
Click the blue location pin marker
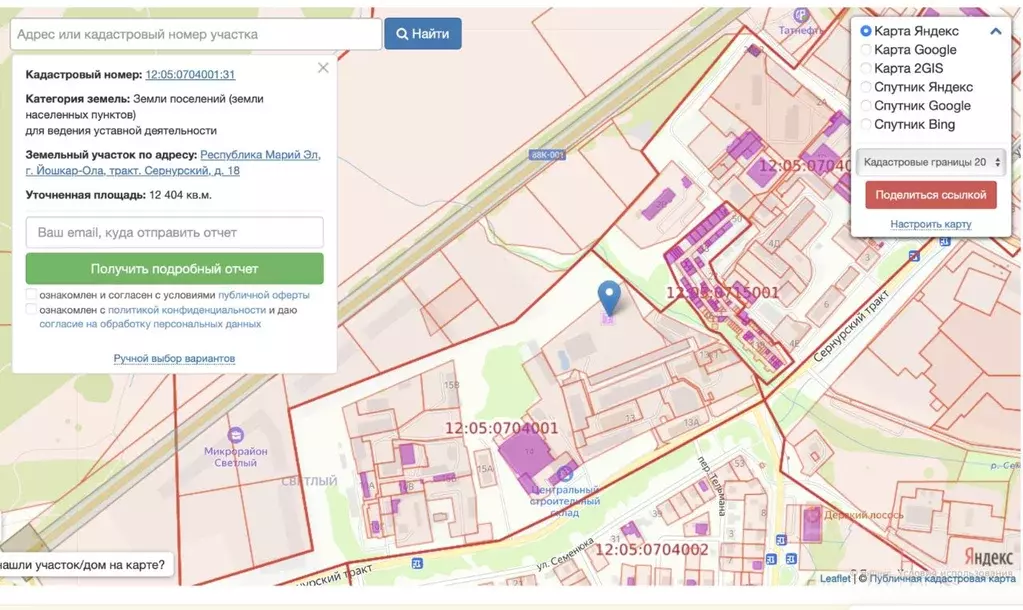pos(609,298)
